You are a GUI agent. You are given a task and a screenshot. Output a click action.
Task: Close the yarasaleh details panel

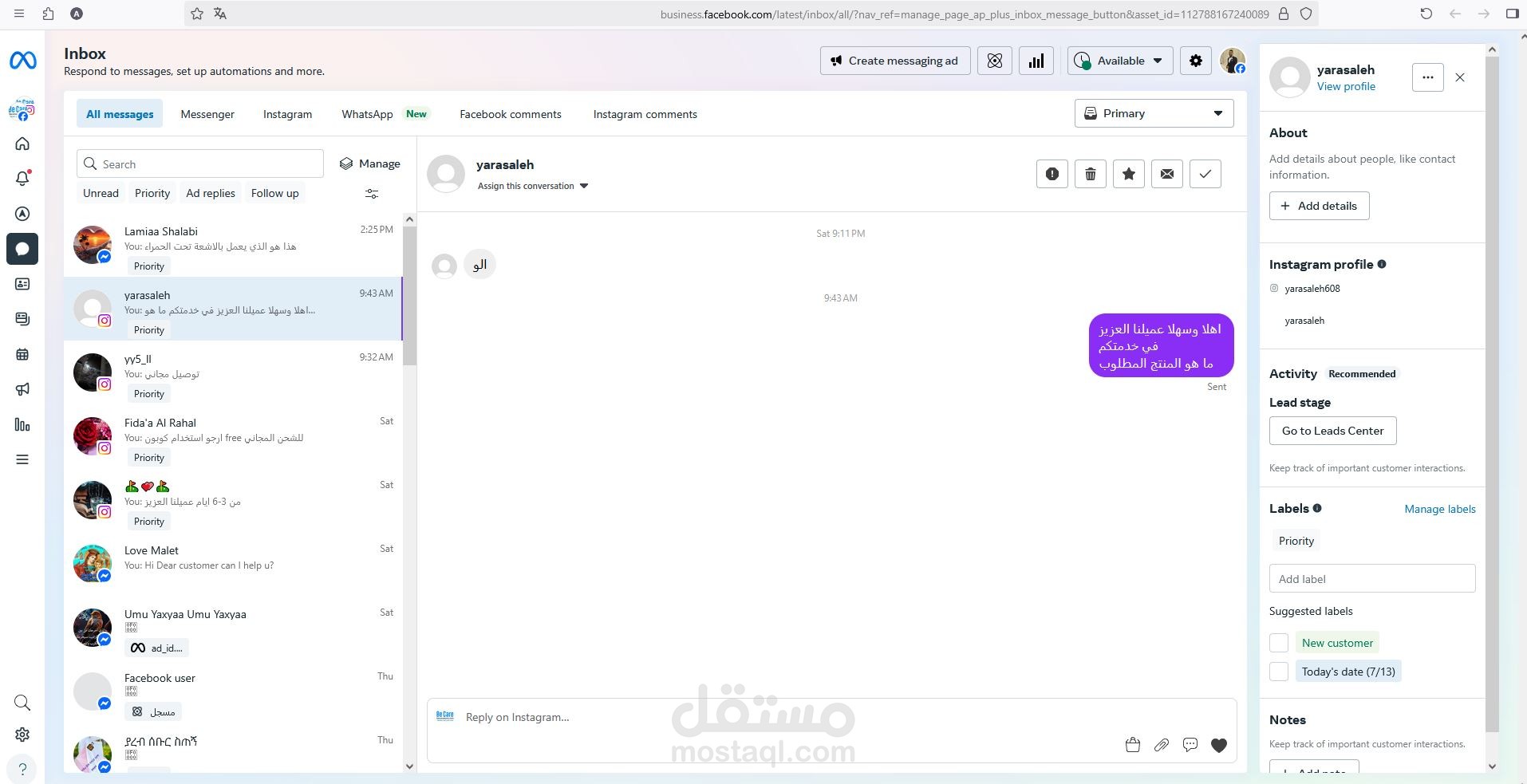[x=1460, y=77]
